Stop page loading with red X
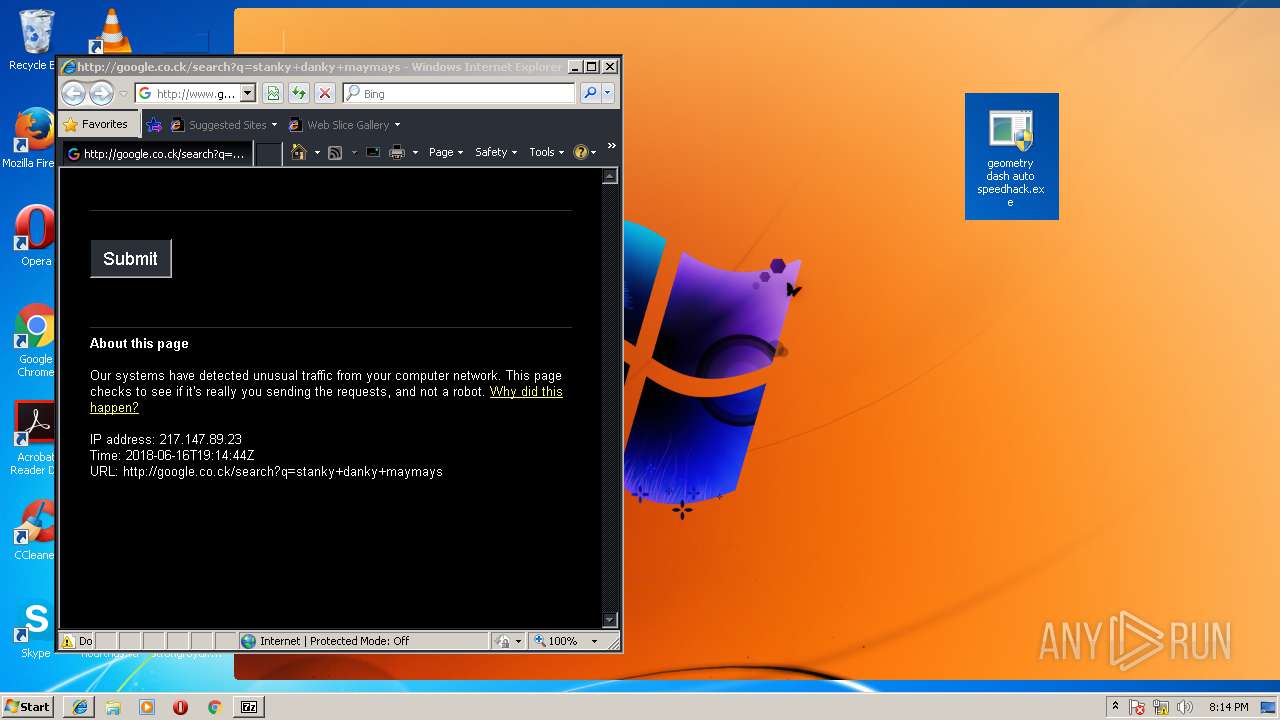 point(325,93)
